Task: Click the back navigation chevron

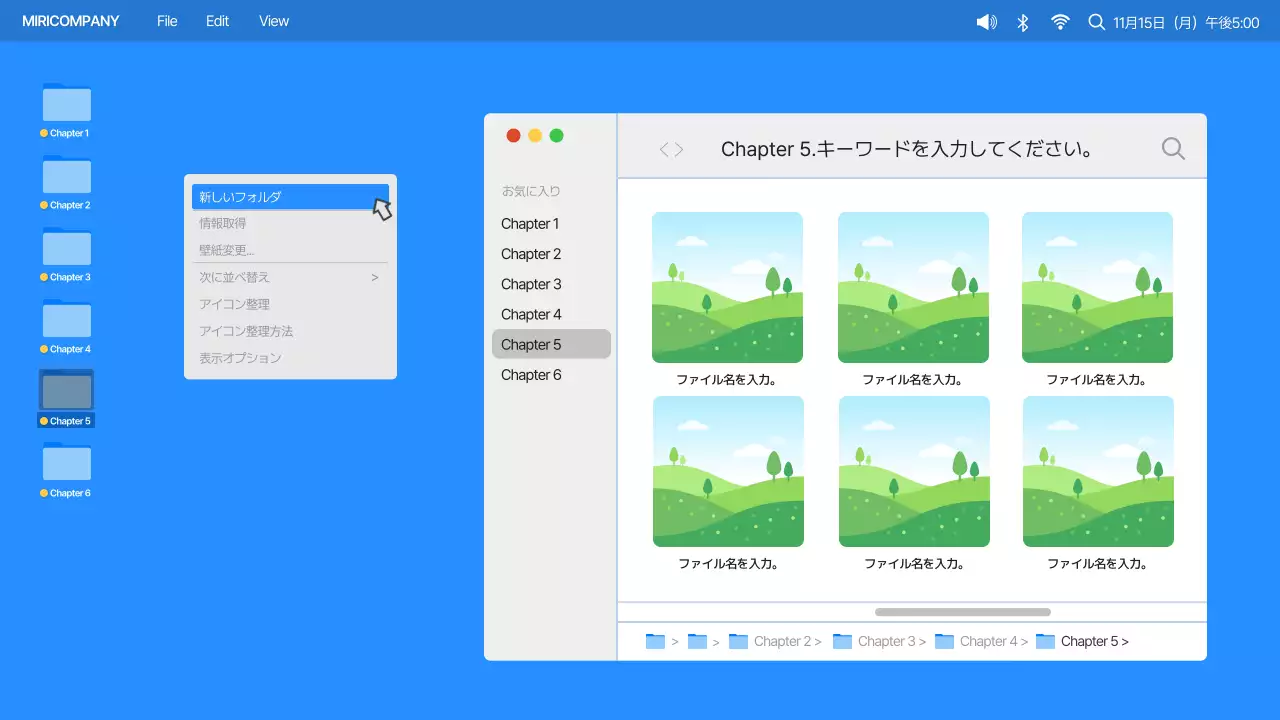Action: 663,148
